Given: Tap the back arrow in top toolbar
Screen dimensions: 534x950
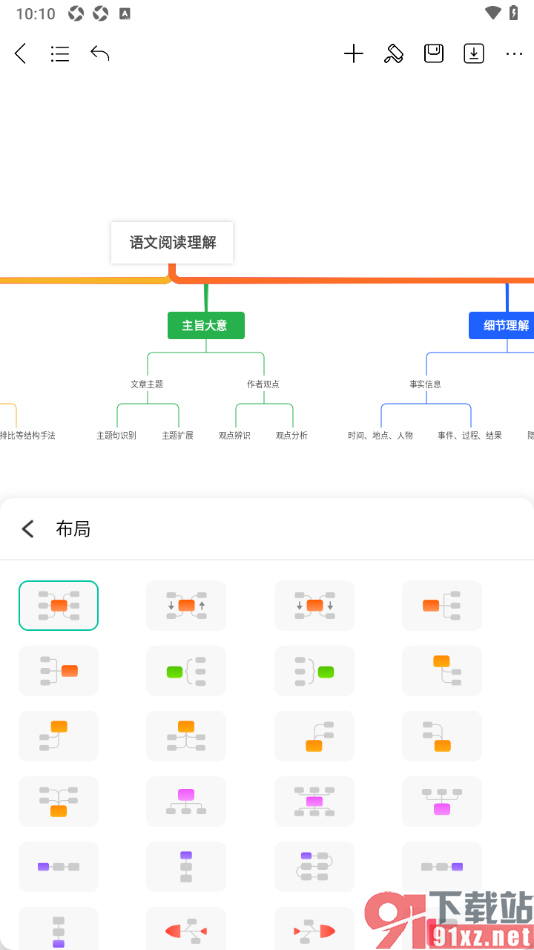Looking at the screenshot, I should click(21, 54).
